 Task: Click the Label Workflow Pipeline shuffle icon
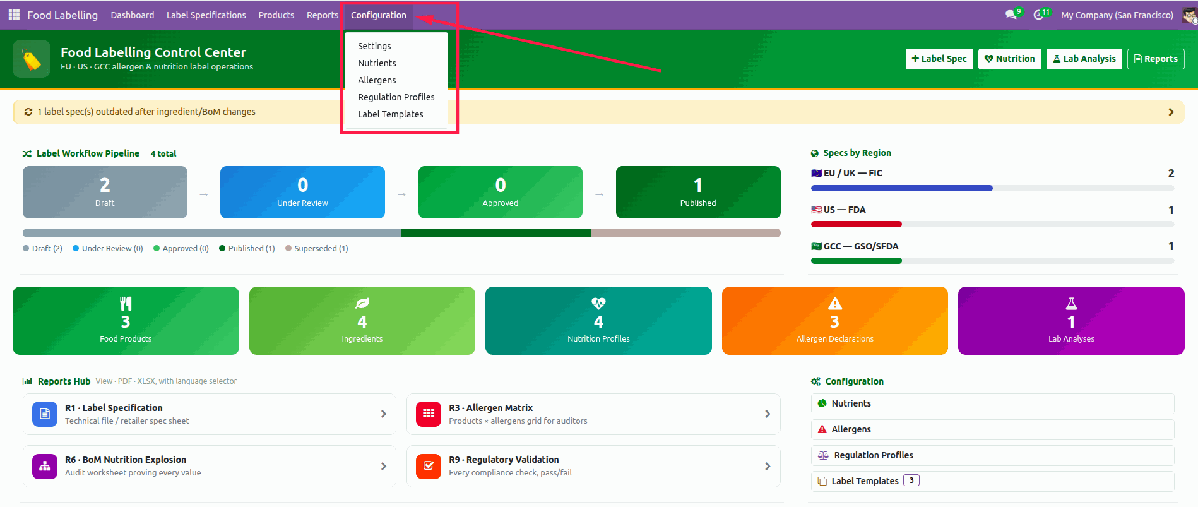[28, 153]
